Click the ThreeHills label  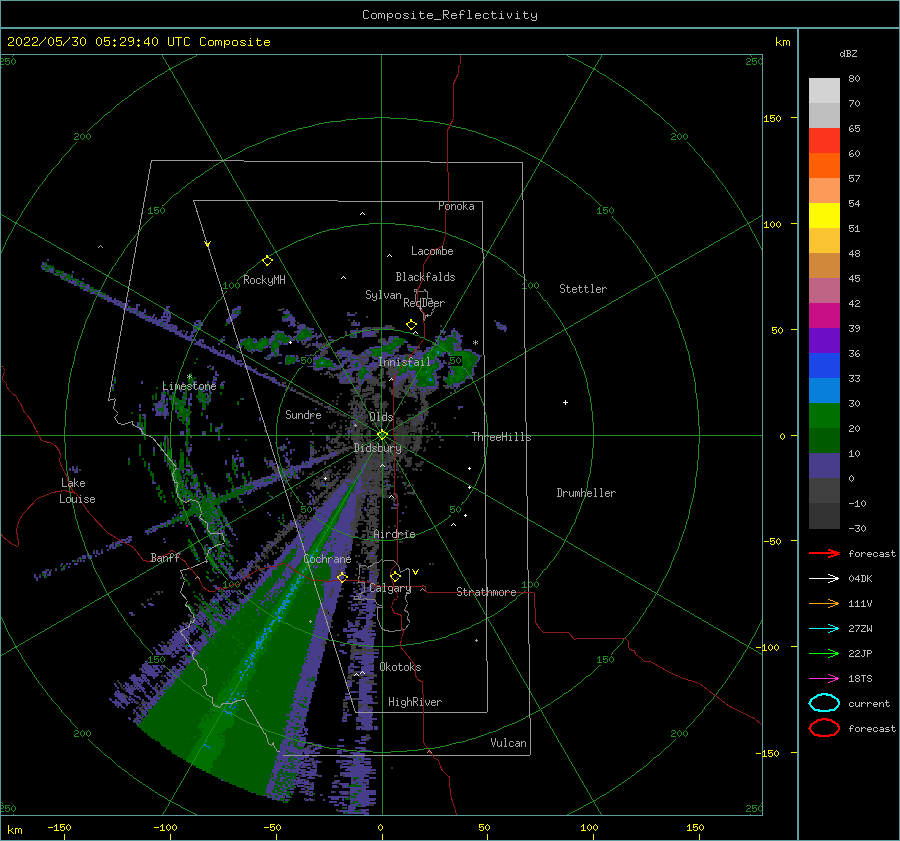pyautogui.click(x=502, y=437)
